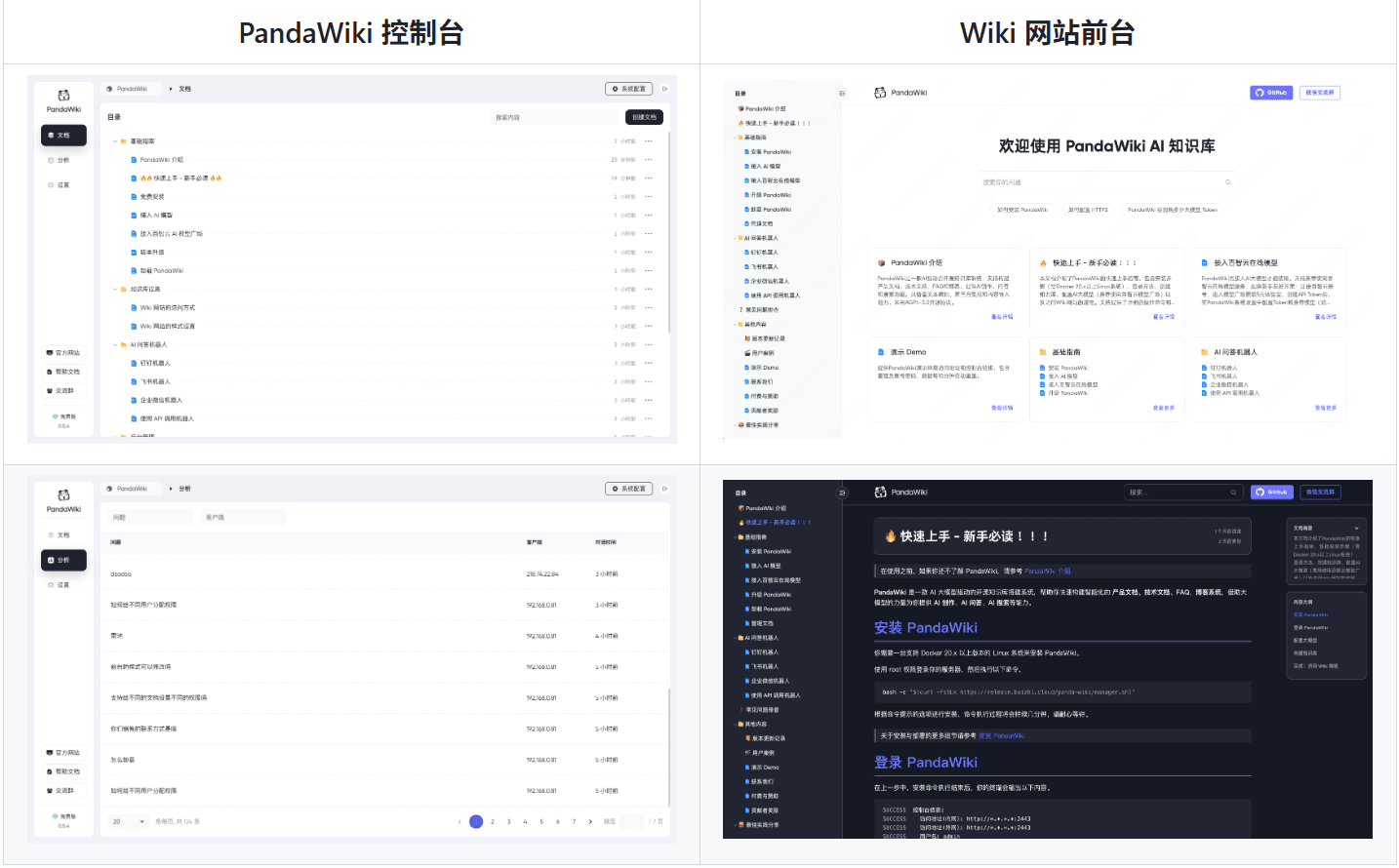Collapse 其他内容 folder in light wiki sidebar
The width and height of the screenshot is (1399, 868).
[737, 325]
